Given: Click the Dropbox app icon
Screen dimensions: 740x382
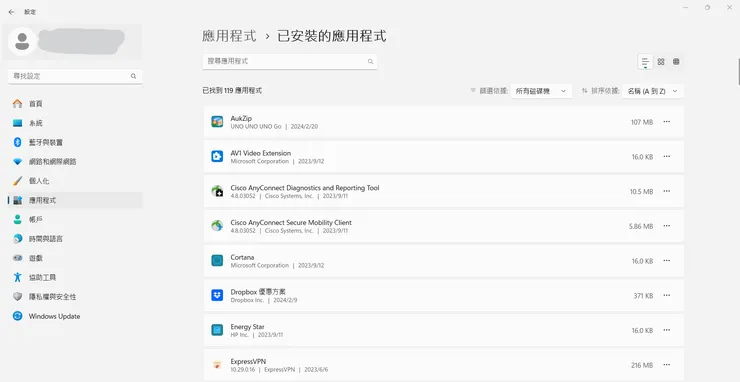Looking at the screenshot, I should [217, 295].
